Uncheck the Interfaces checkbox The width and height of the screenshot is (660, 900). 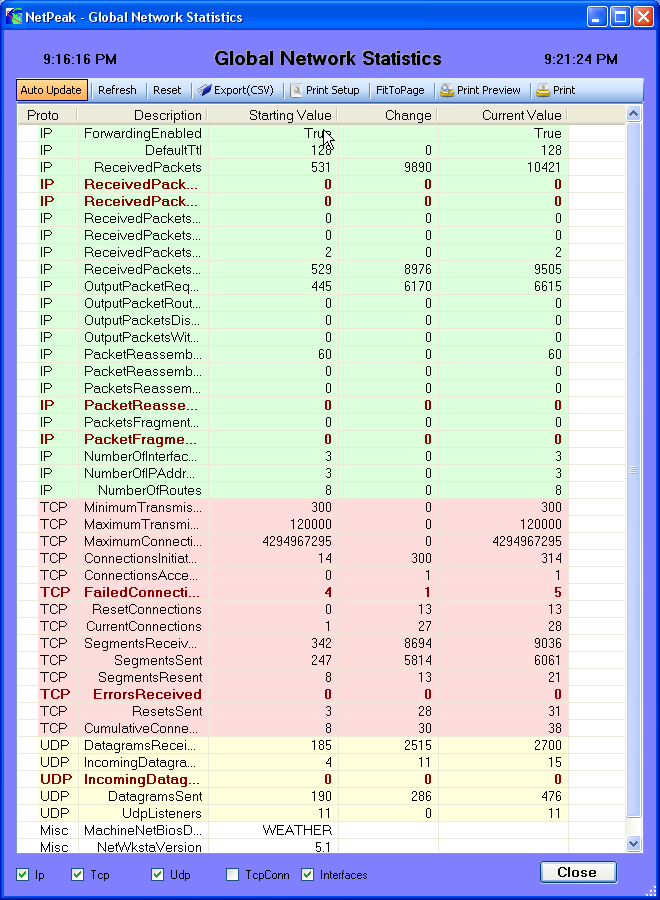point(308,875)
